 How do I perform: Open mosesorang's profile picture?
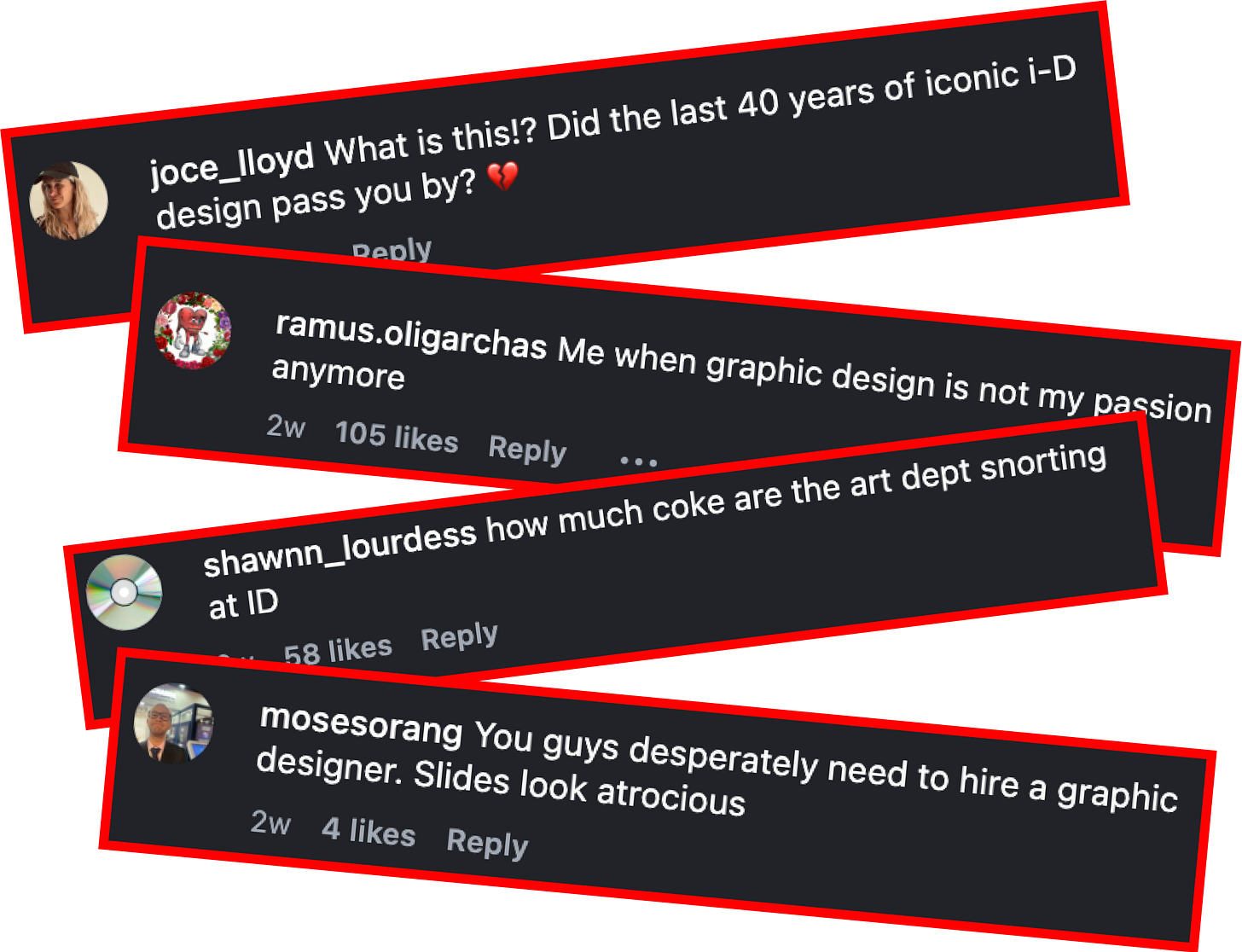[174, 723]
